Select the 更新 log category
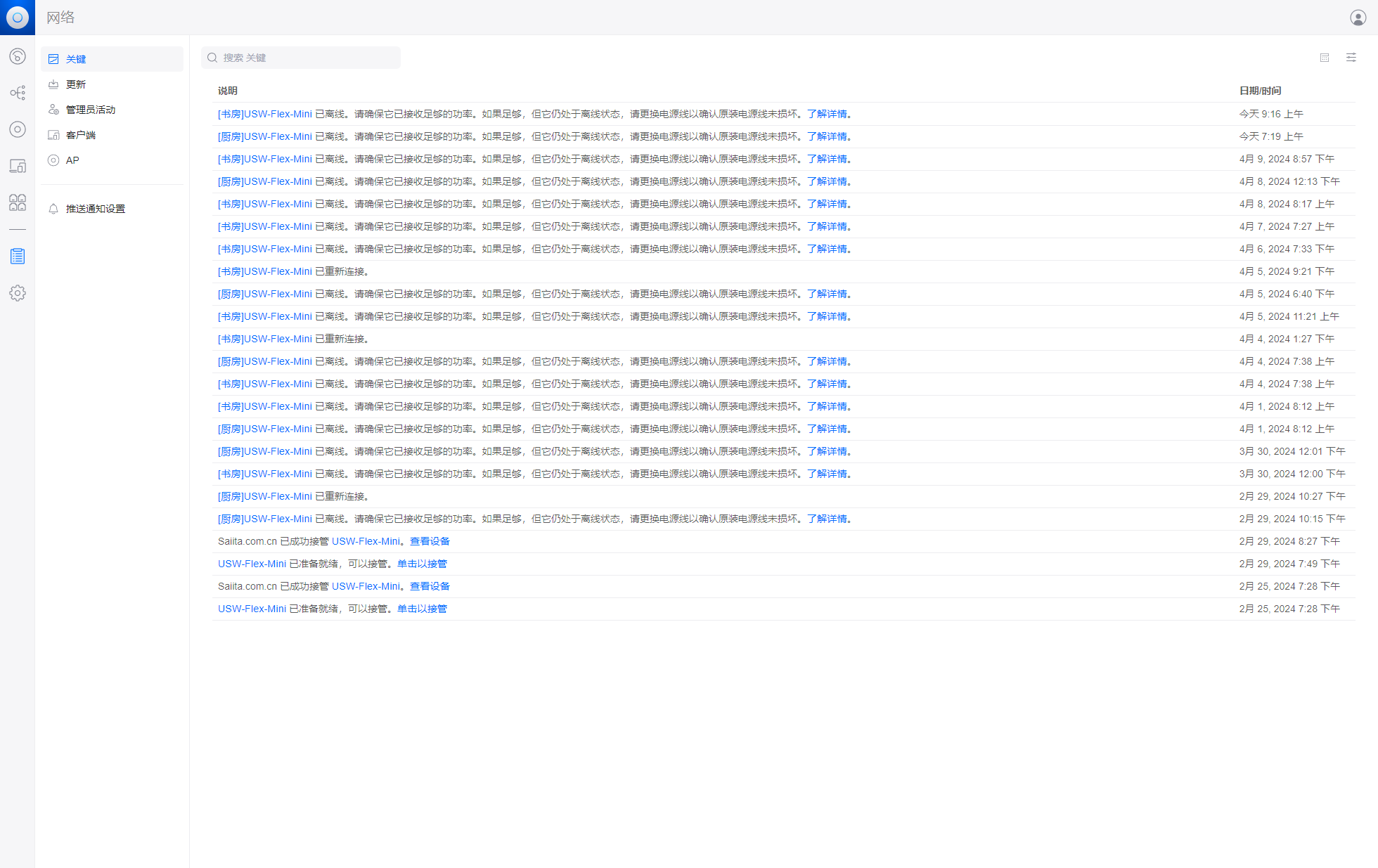Image resolution: width=1378 pixels, height=868 pixels. 76,84
